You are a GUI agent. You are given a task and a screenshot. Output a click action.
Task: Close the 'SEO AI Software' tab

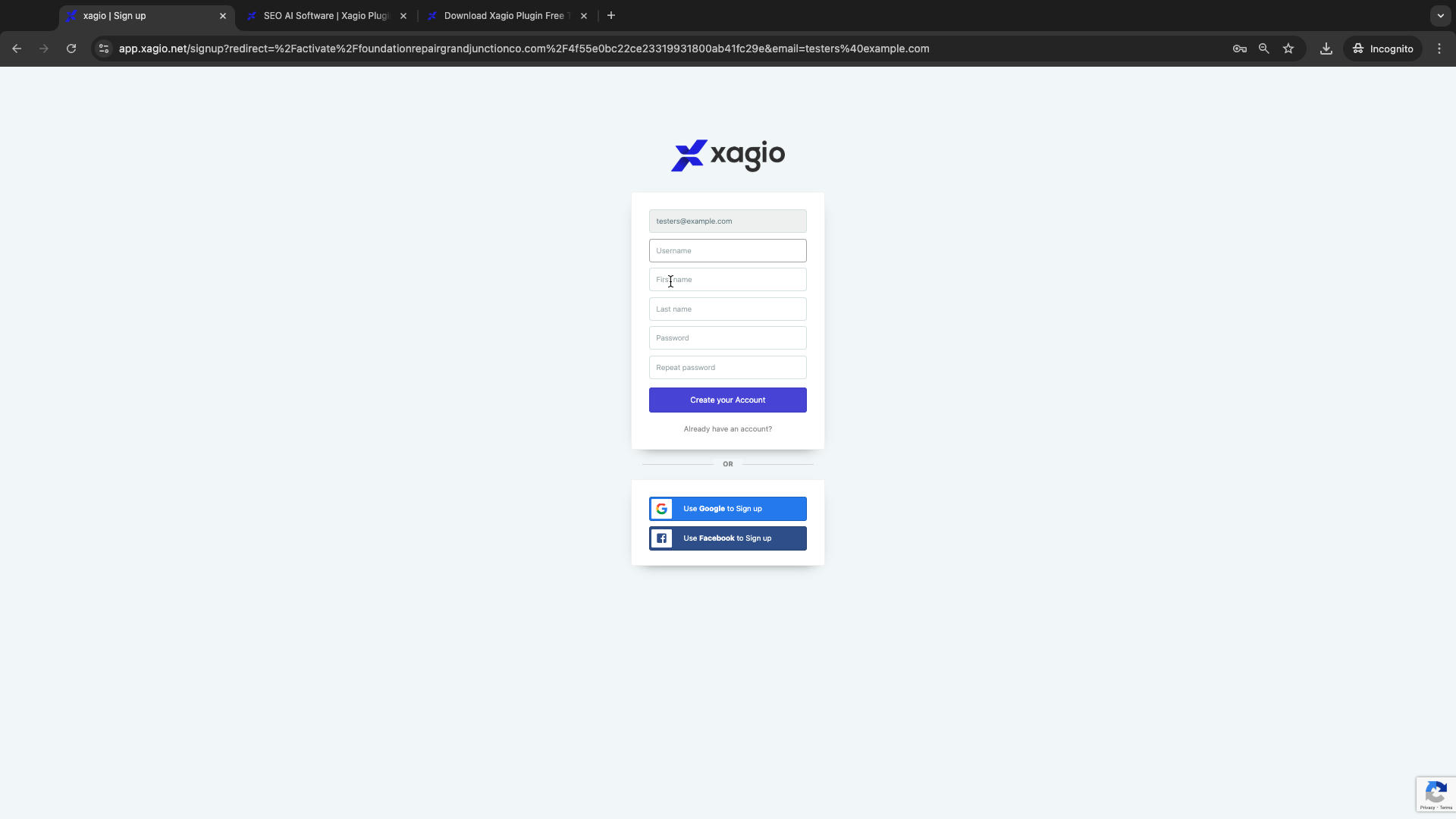(403, 16)
